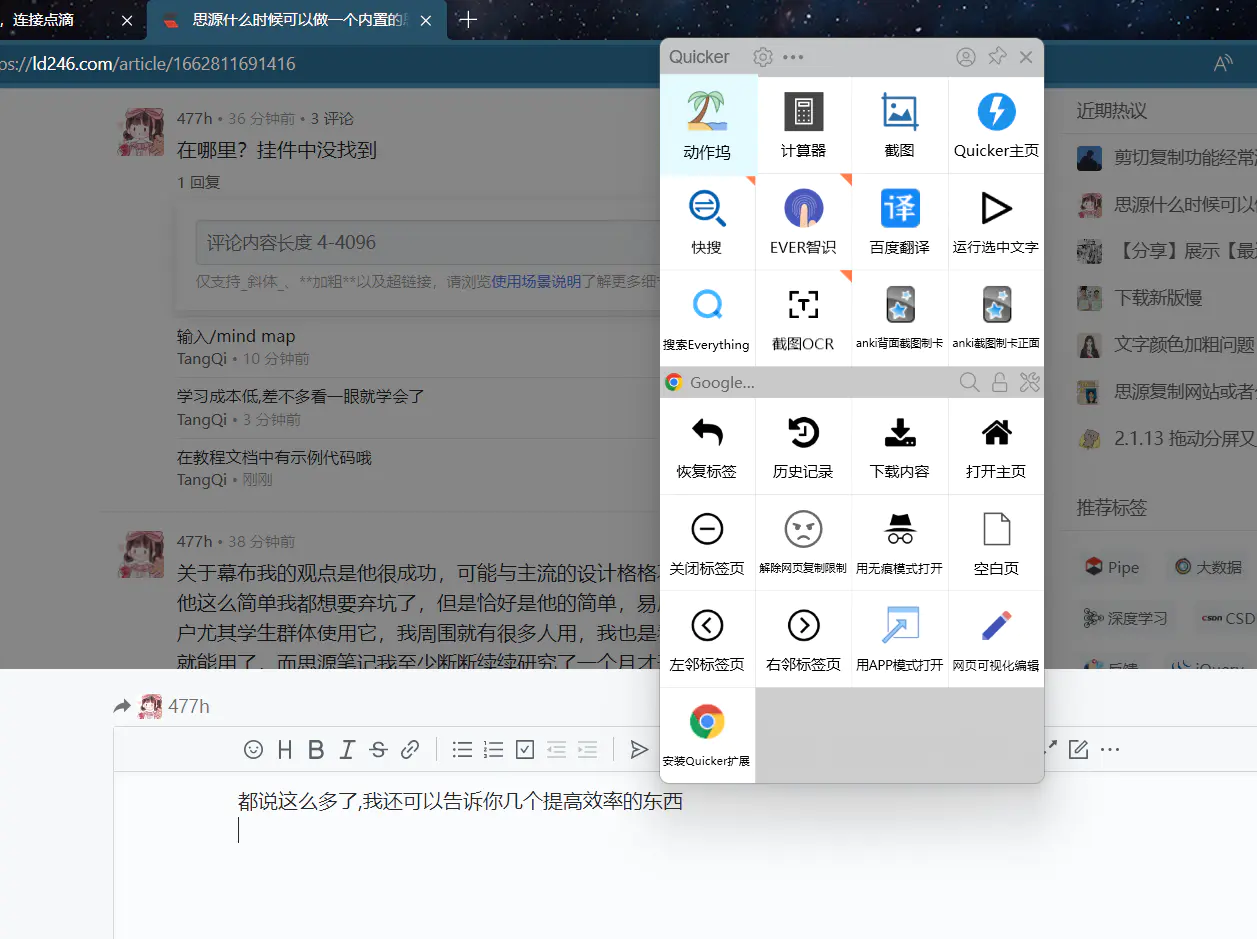Image resolution: width=1257 pixels, height=939 pixels.
Task: Switch to 连接点滴 browser tab
Action: click(x=72, y=20)
